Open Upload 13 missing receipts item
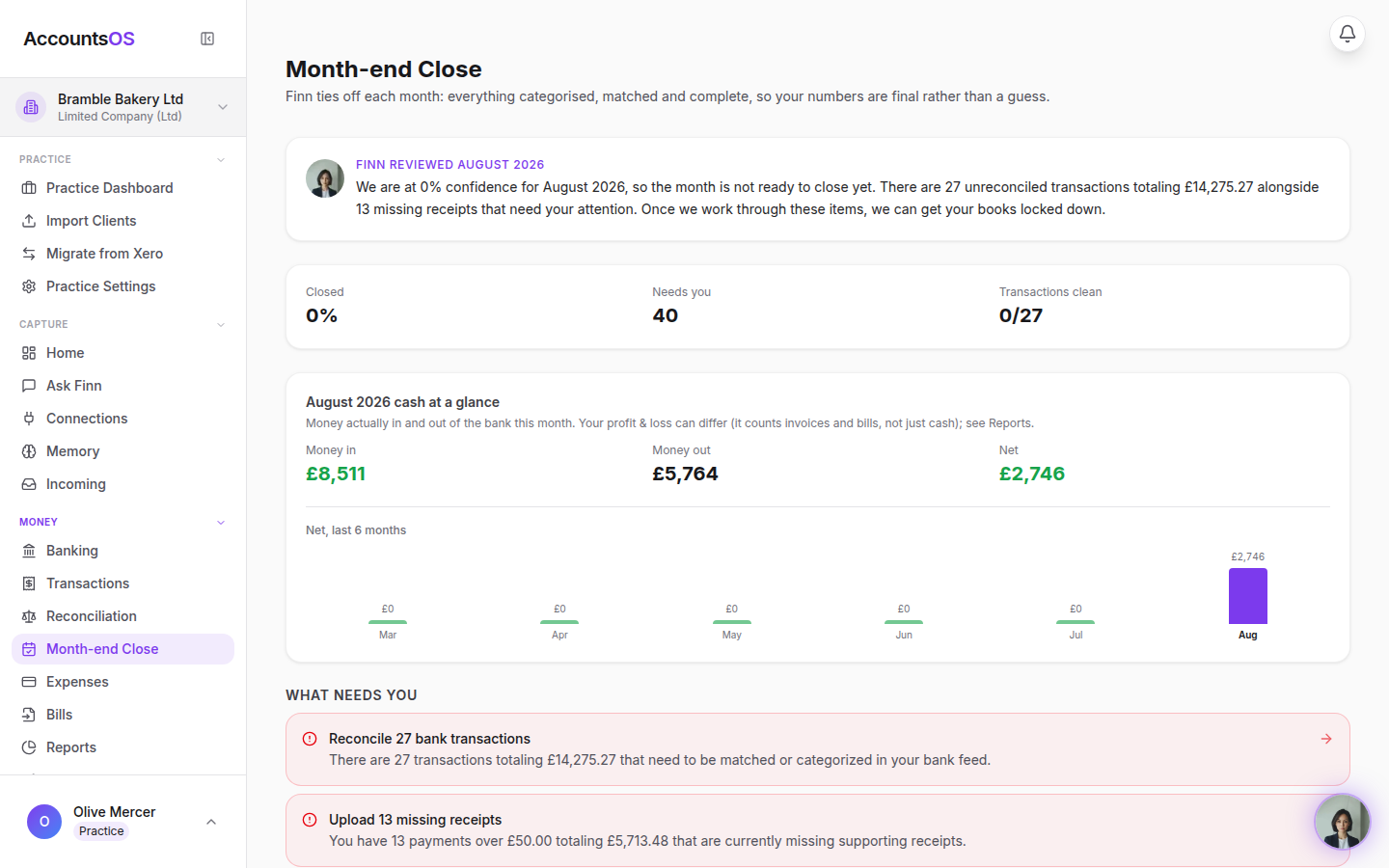The width and height of the screenshot is (1389, 868). click(817, 830)
